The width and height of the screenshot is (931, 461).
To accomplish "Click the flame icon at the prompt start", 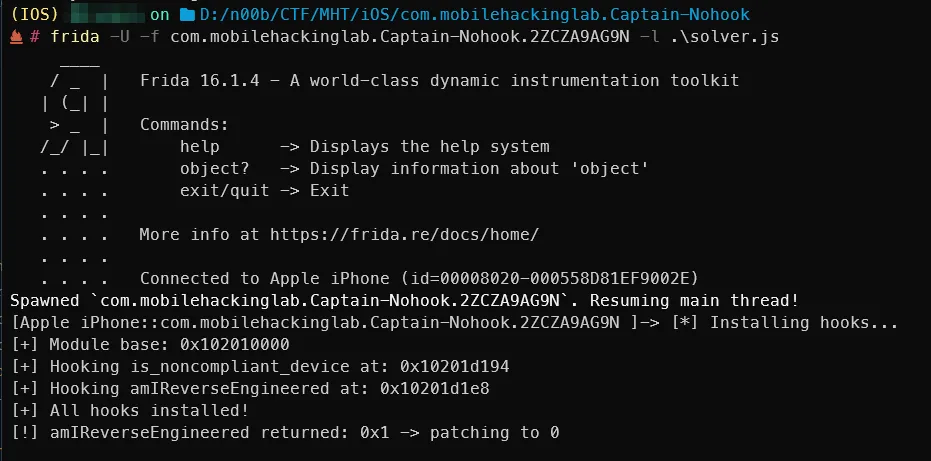I will pyautogui.click(x=17, y=37).
